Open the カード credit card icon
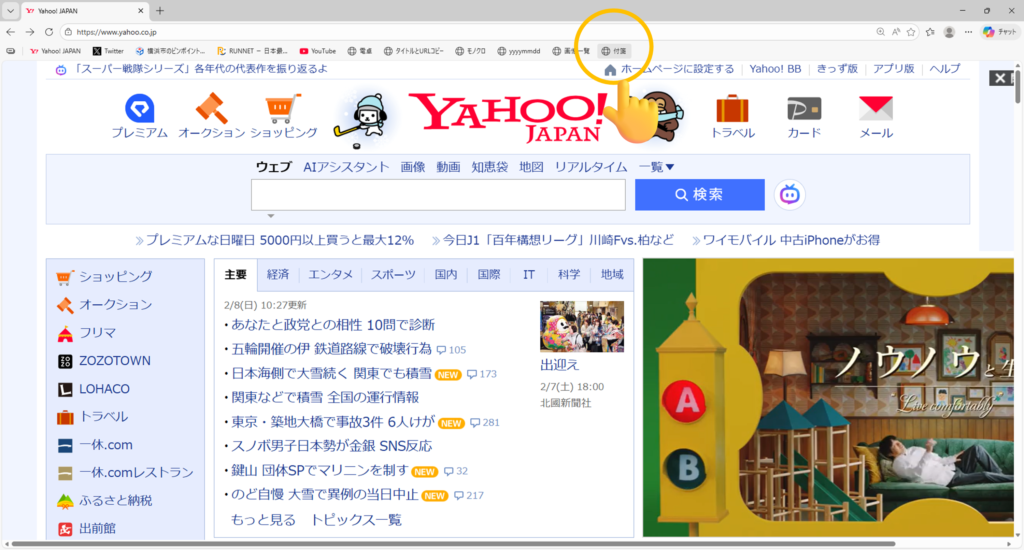Image resolution: width=1024 pixels, height=550 pixels. [x=803, y=110]
